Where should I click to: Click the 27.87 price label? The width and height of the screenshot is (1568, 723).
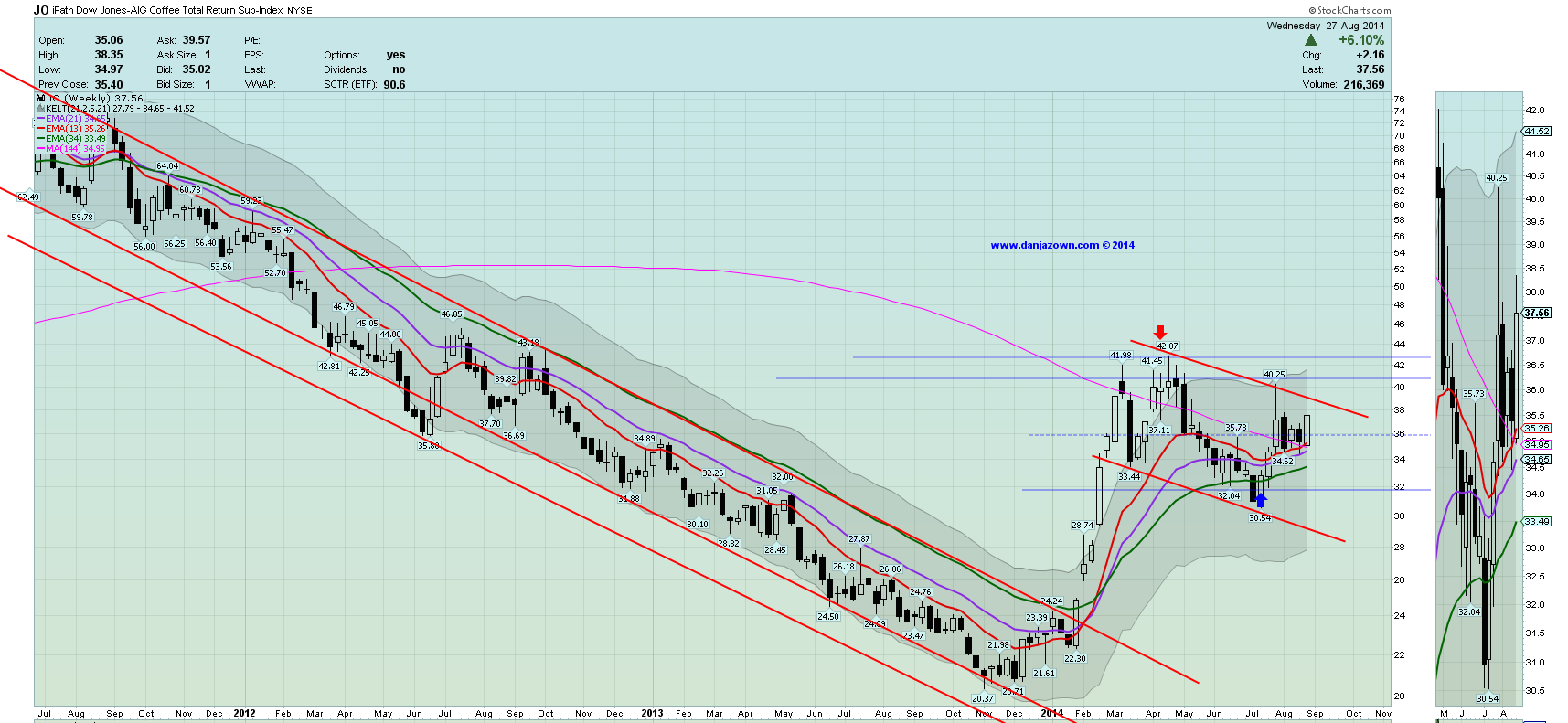click(x=859, y=539)
